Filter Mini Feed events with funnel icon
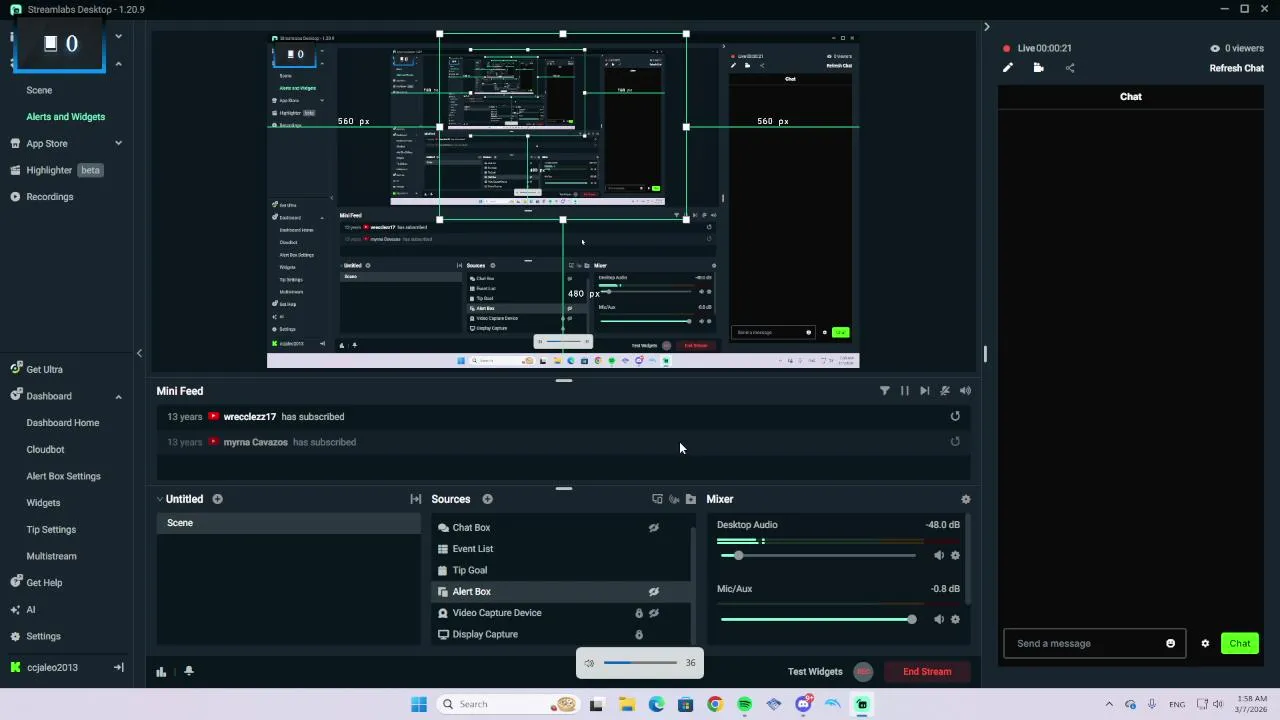The width and height of the screenshot is (1280, 720). [x=885, y=391]
